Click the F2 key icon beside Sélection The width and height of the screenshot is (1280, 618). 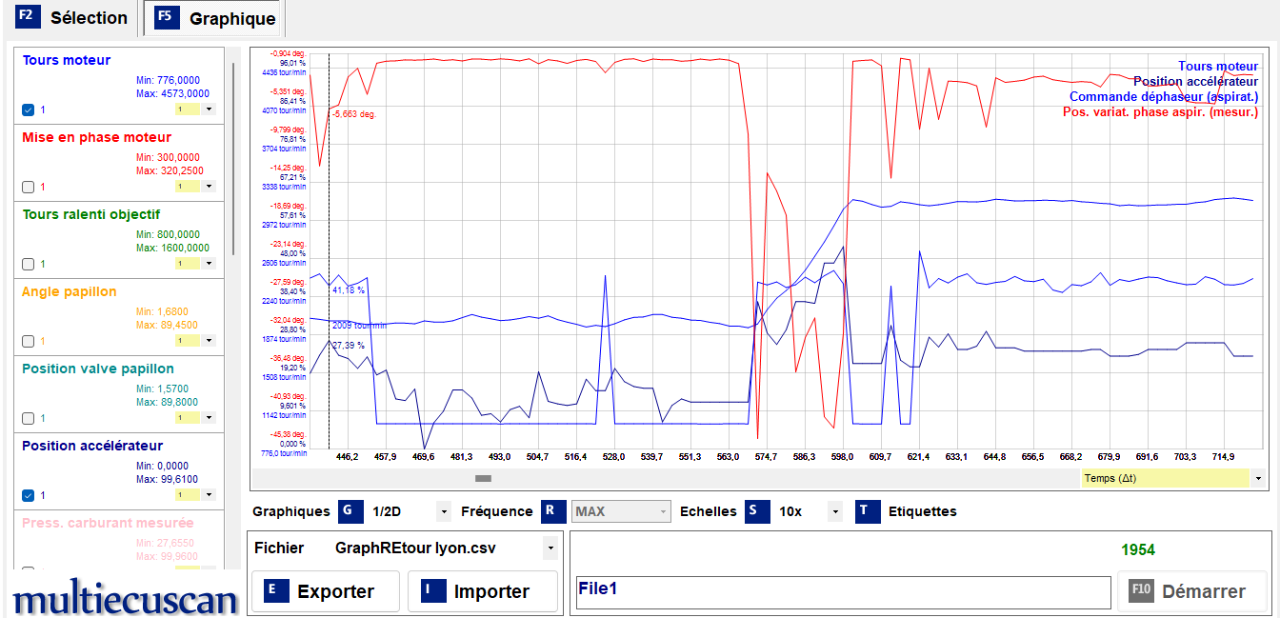pyautogui.click(x=28, y=17)
